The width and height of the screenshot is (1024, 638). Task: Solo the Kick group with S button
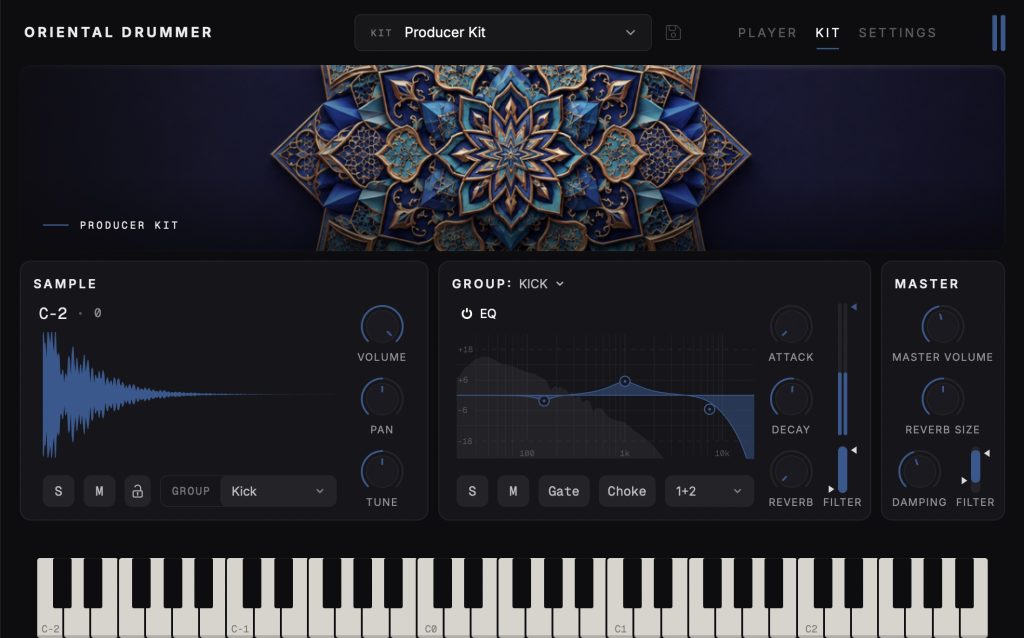click(472, 491)
